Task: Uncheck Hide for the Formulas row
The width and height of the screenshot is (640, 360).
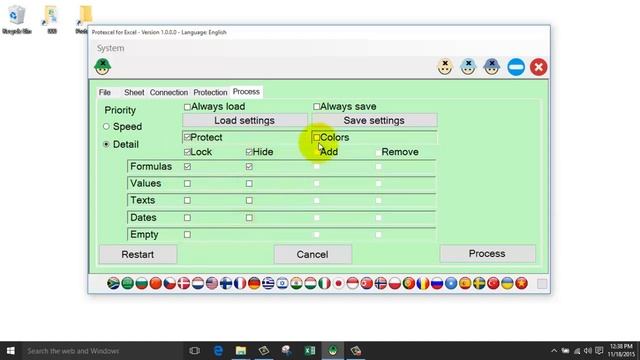Action: pos(249,167)
